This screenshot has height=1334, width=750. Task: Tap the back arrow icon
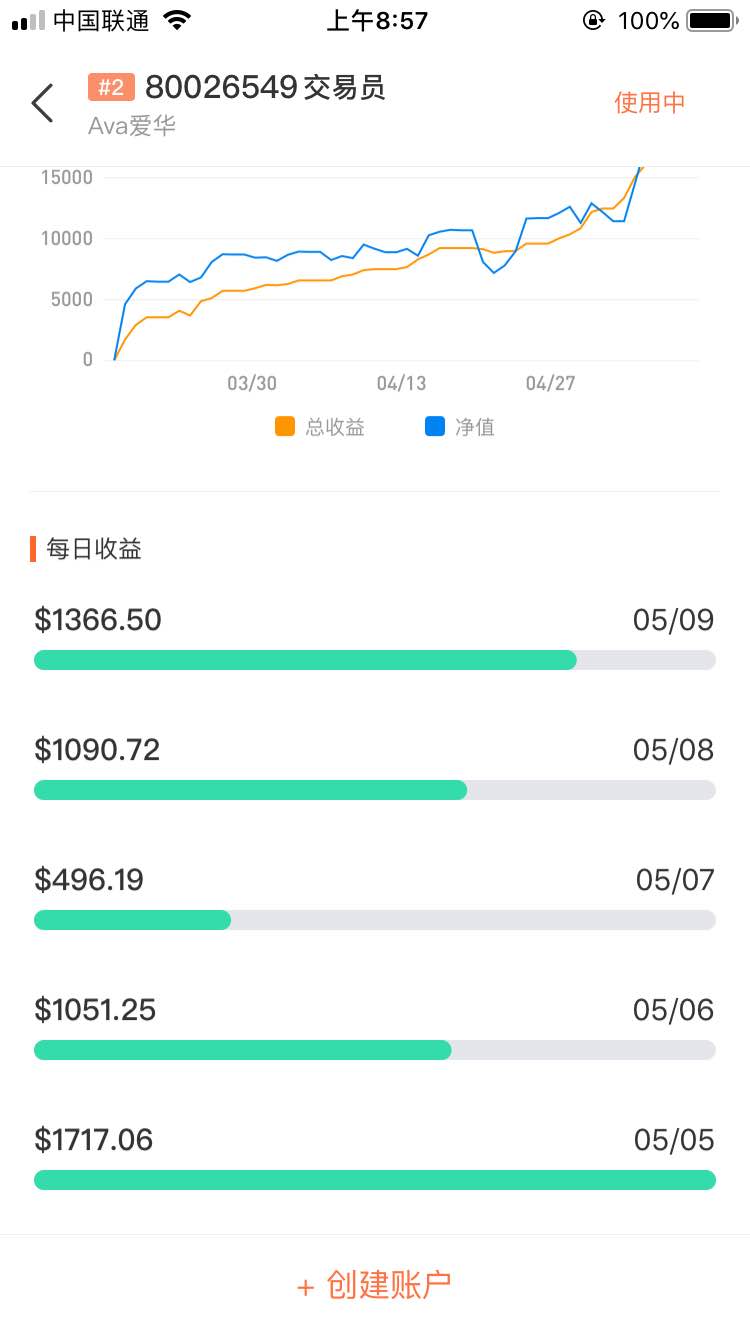[x=42, y=103]
